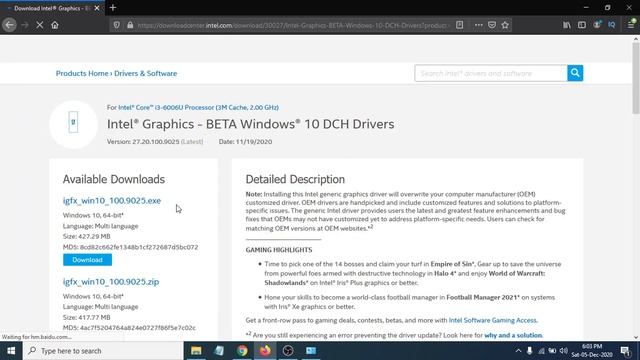The height and width of the screenshot is (360, 640).
Task: Open the notification Action Center icon
Action: [625, 351]
